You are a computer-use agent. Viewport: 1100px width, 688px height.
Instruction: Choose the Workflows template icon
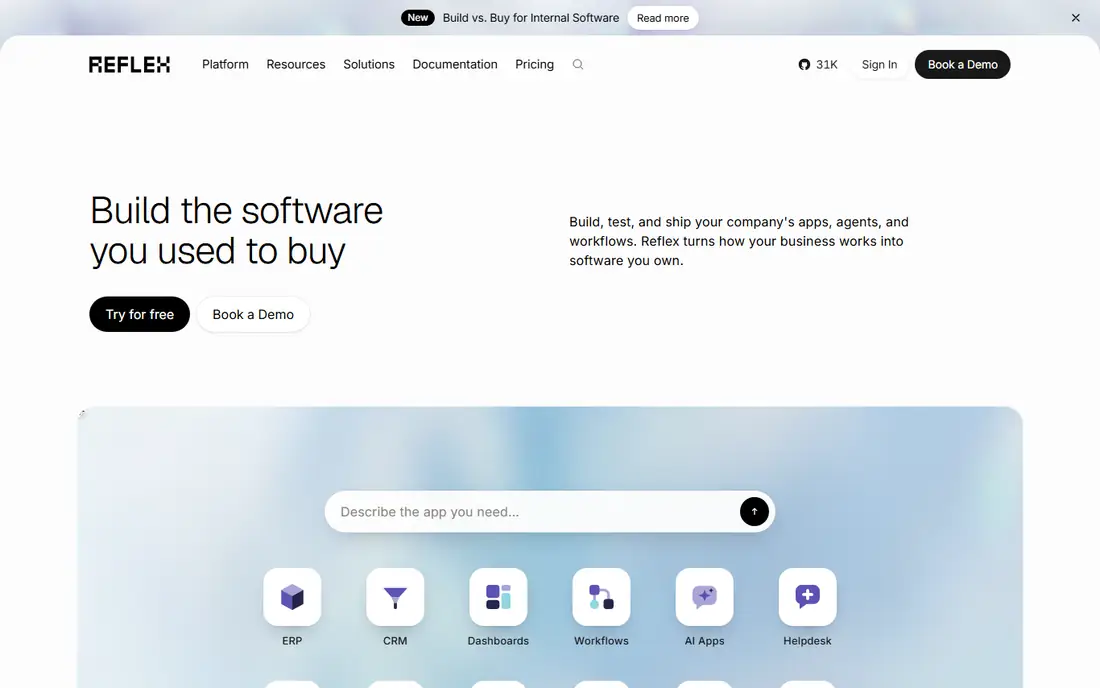click(x=601, y=597)
